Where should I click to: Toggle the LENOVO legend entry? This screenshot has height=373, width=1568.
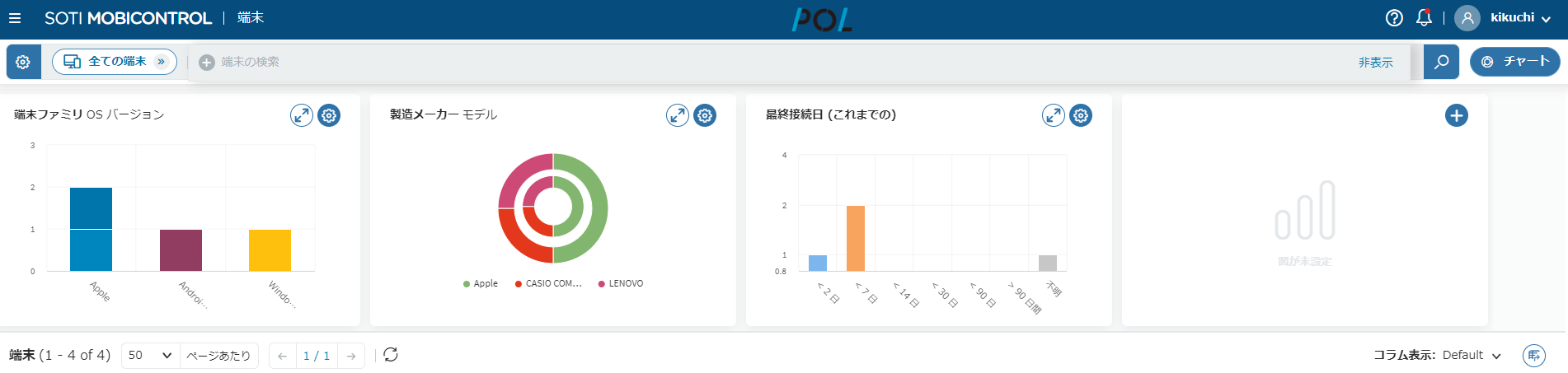[621, 284]
